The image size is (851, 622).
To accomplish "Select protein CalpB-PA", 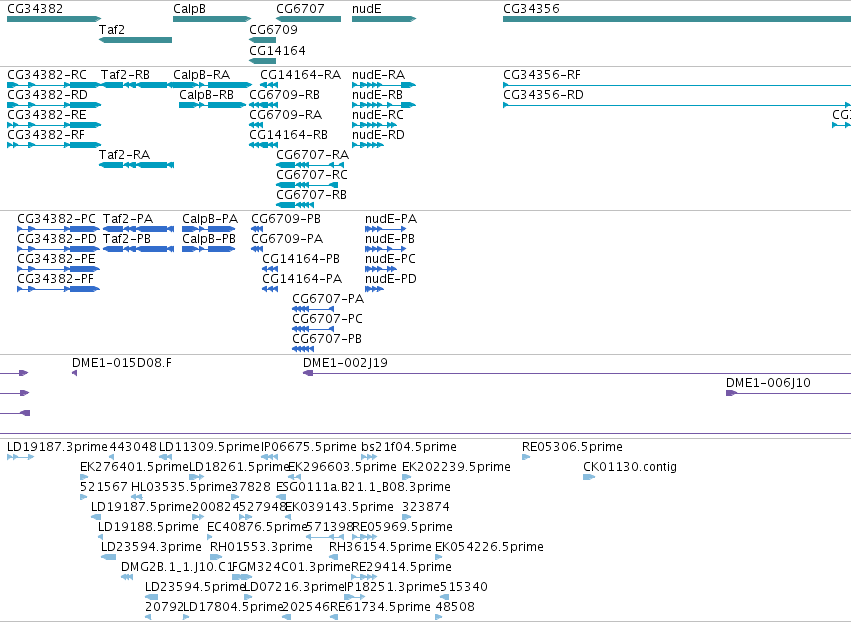I will click(x=209, y=229).
